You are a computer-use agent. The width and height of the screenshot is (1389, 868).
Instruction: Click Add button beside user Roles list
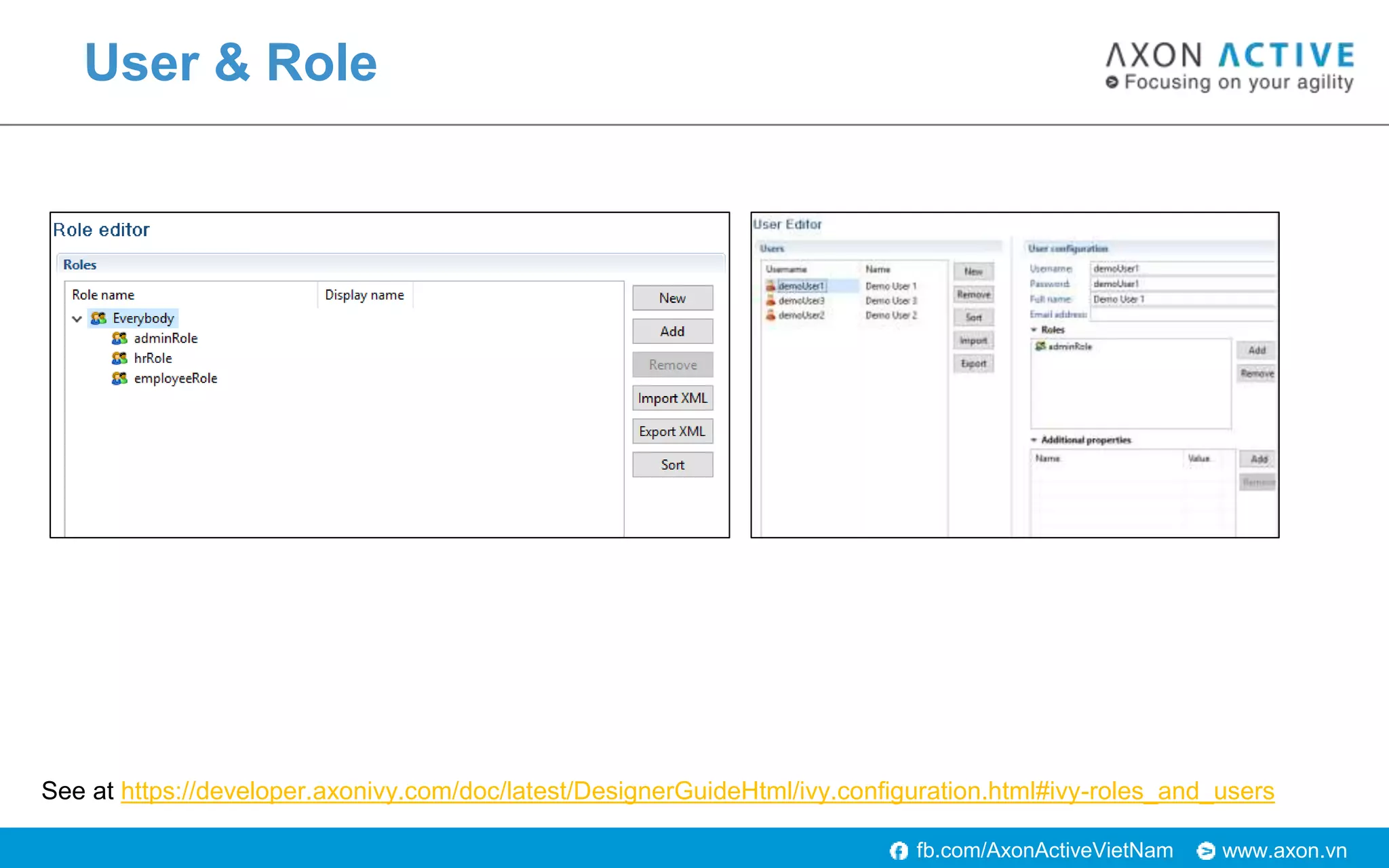(1257, 350)
